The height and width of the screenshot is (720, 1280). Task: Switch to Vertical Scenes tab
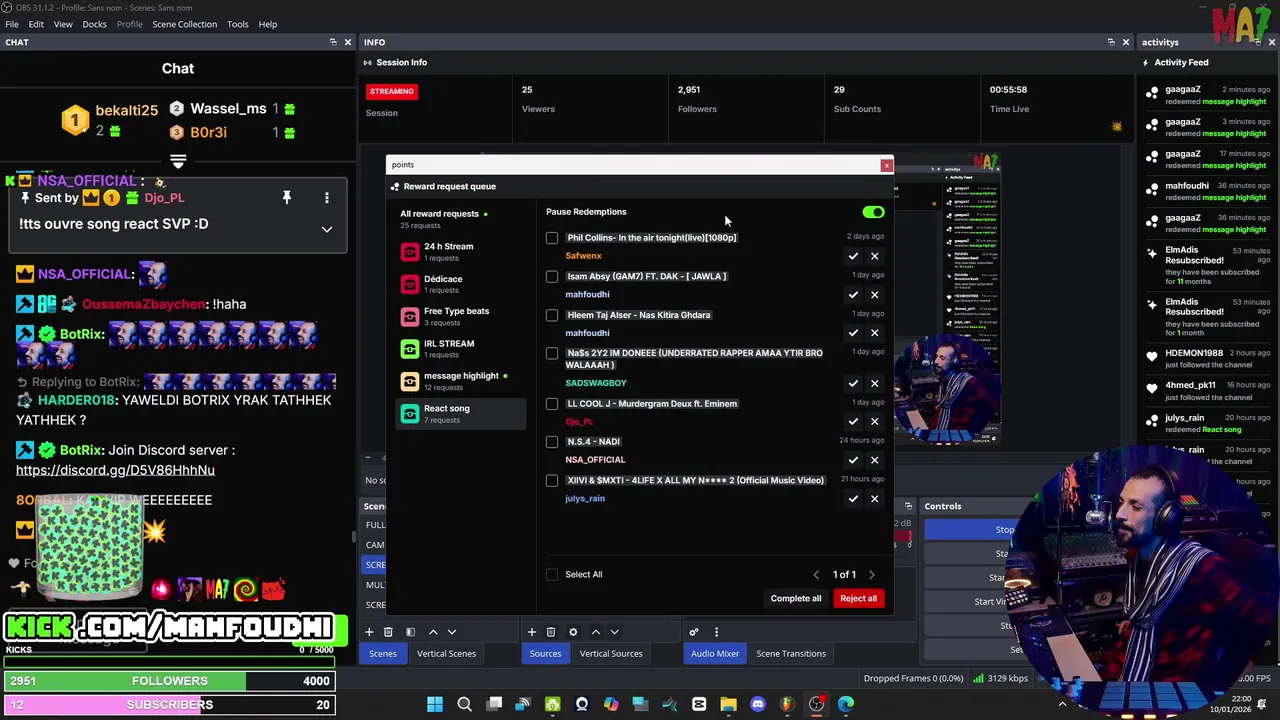pyautogui.click(x=446, y=654)
